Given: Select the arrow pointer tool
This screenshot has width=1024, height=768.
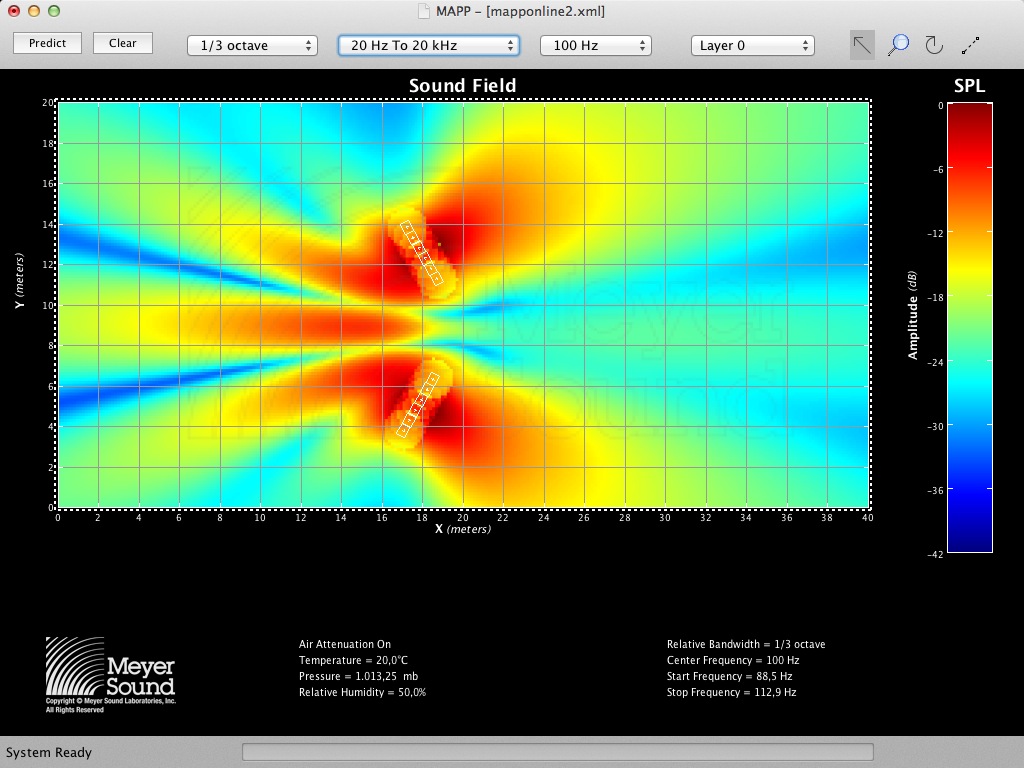Looking at the screenshot, I should (x=862, y=45).
